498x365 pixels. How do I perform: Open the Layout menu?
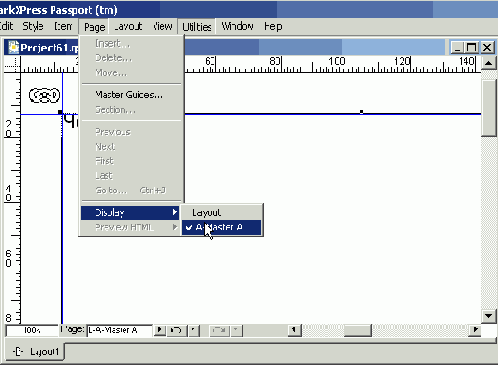coord(129,26)
